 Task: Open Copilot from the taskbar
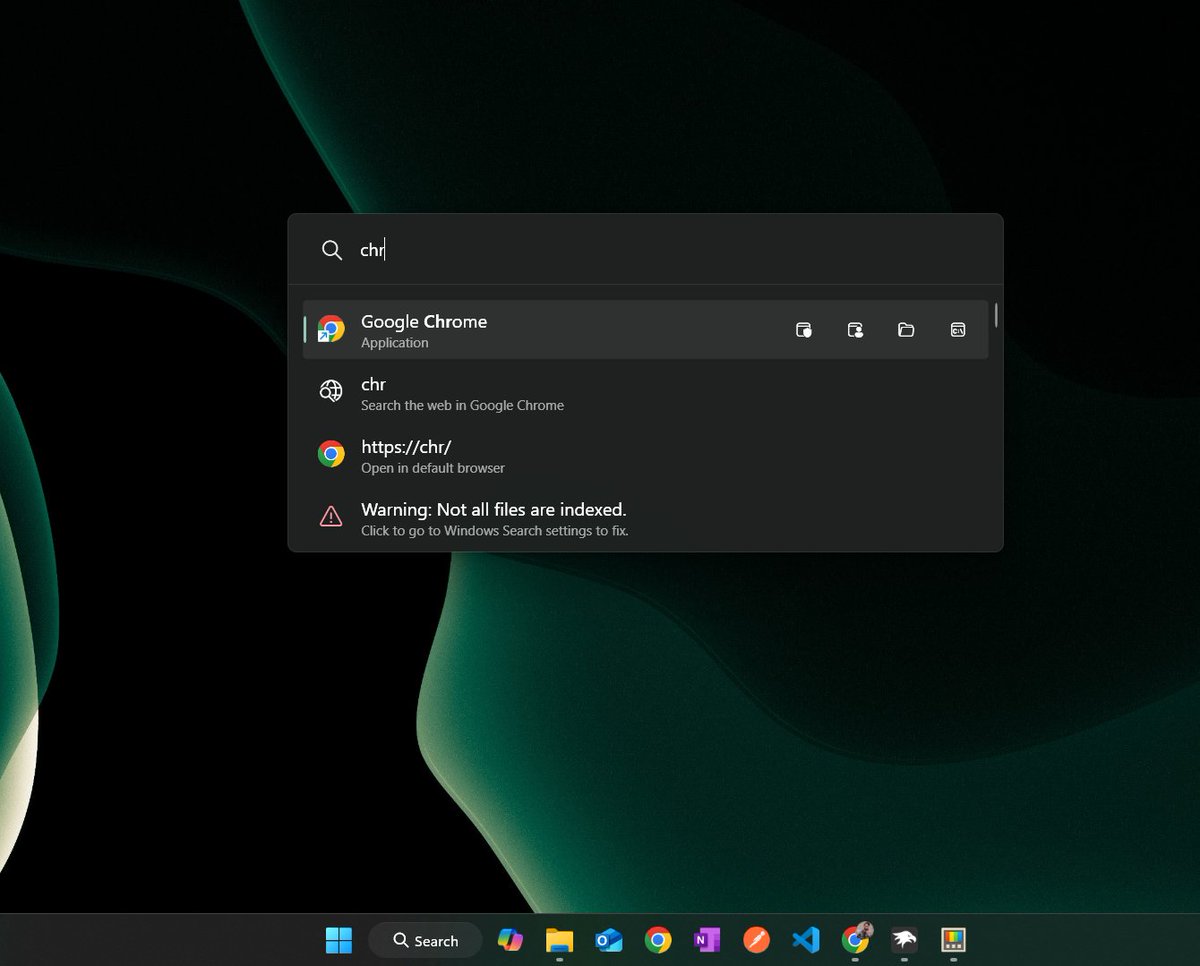tap(510, 940)
